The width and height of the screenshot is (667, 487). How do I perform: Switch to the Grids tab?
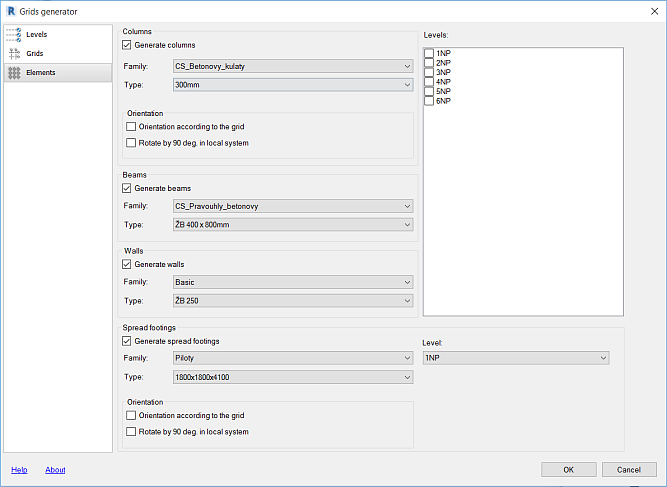click(x=35, y=53)
